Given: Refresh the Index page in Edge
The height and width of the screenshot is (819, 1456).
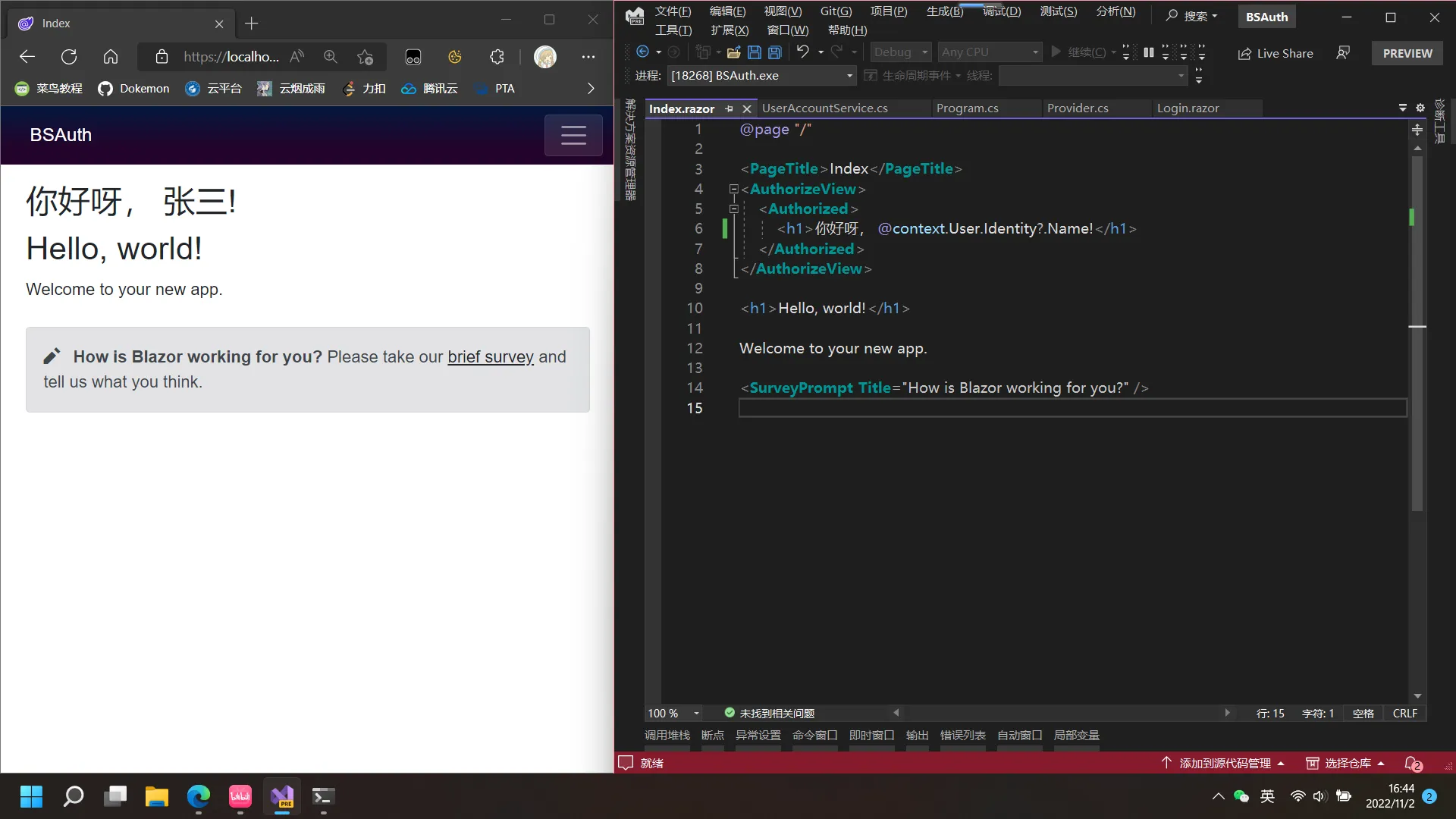Looking at the screenshot, I should [69, 57].
